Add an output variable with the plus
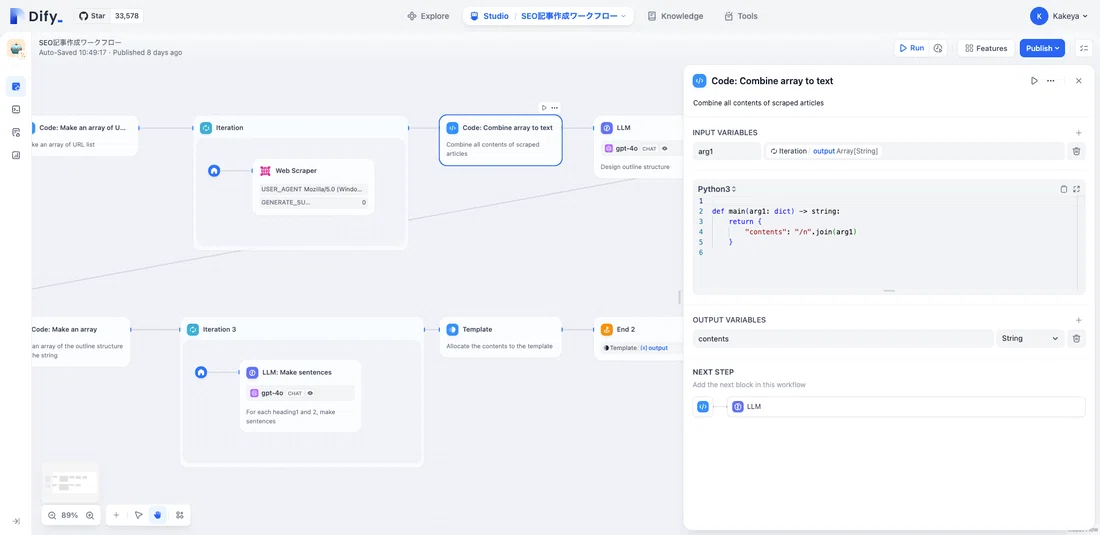 (x=1078, y=320)
